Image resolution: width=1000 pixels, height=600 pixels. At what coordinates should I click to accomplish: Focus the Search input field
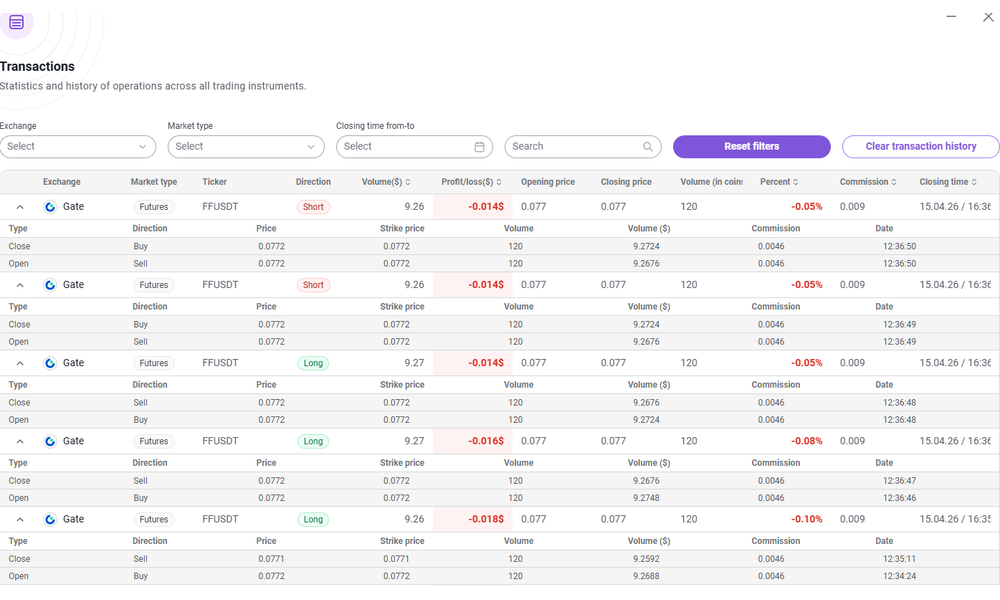(x=583, y=147)
